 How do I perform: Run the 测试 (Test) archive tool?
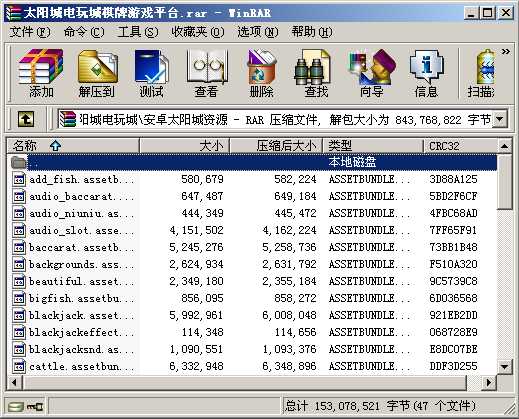pos(152,73)
